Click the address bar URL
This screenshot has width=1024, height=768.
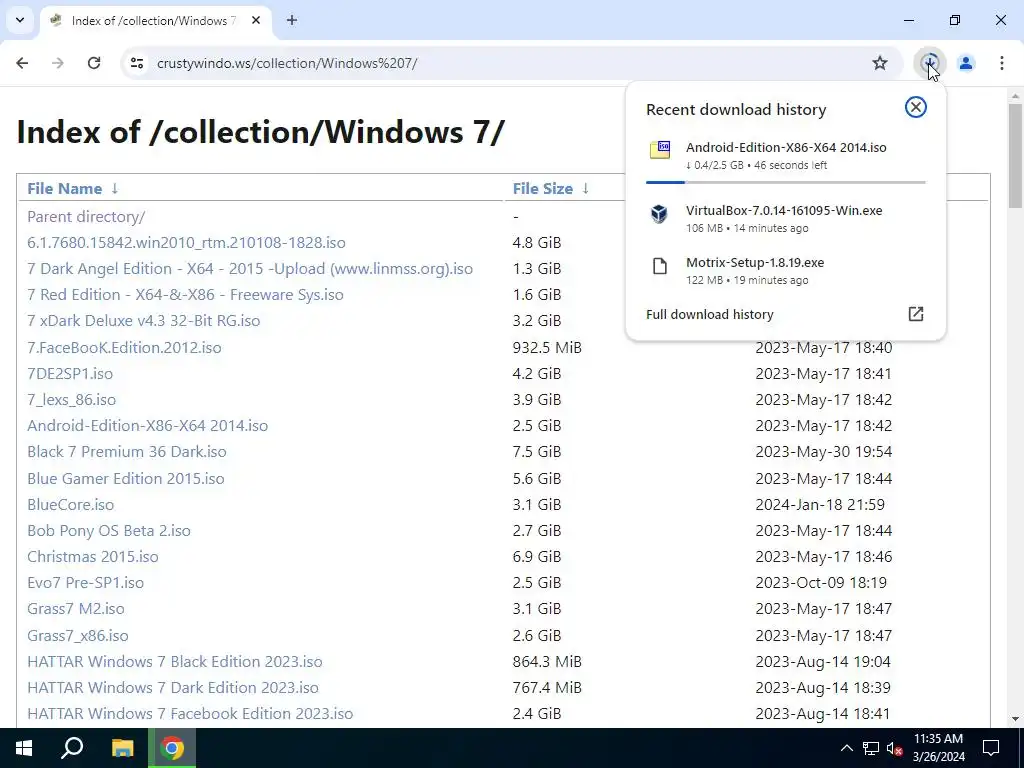point(287,63)
